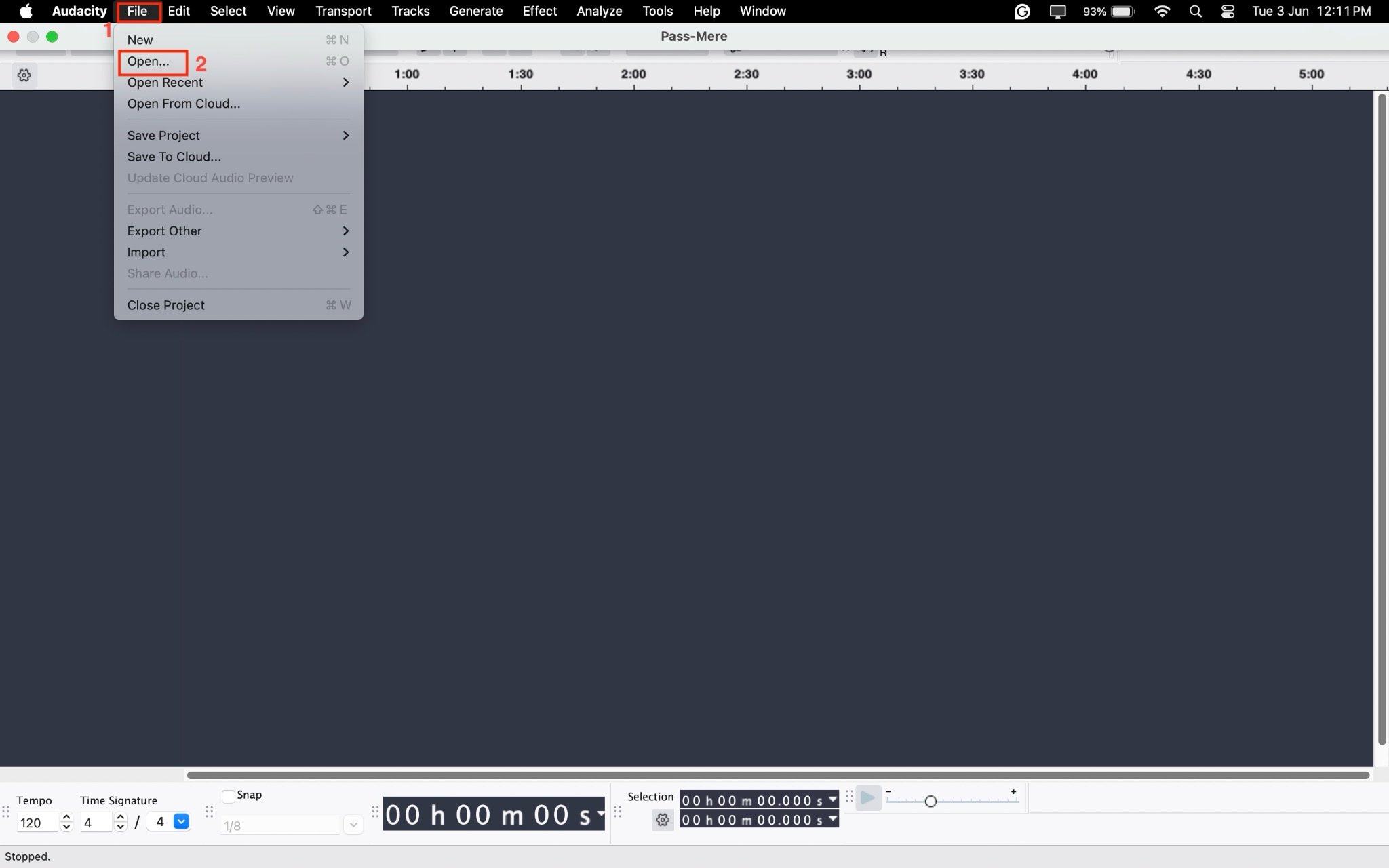
Task: Open the selection toolbar settings gear
Action: point(663,821)
